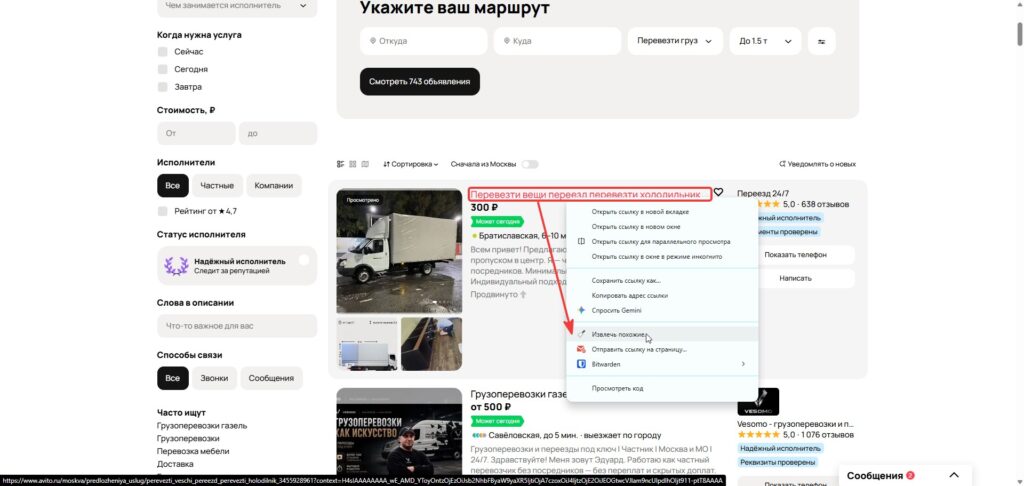
Task: Click 'Смотреть 743 объявления' button
Action: (x=420, y=82)
